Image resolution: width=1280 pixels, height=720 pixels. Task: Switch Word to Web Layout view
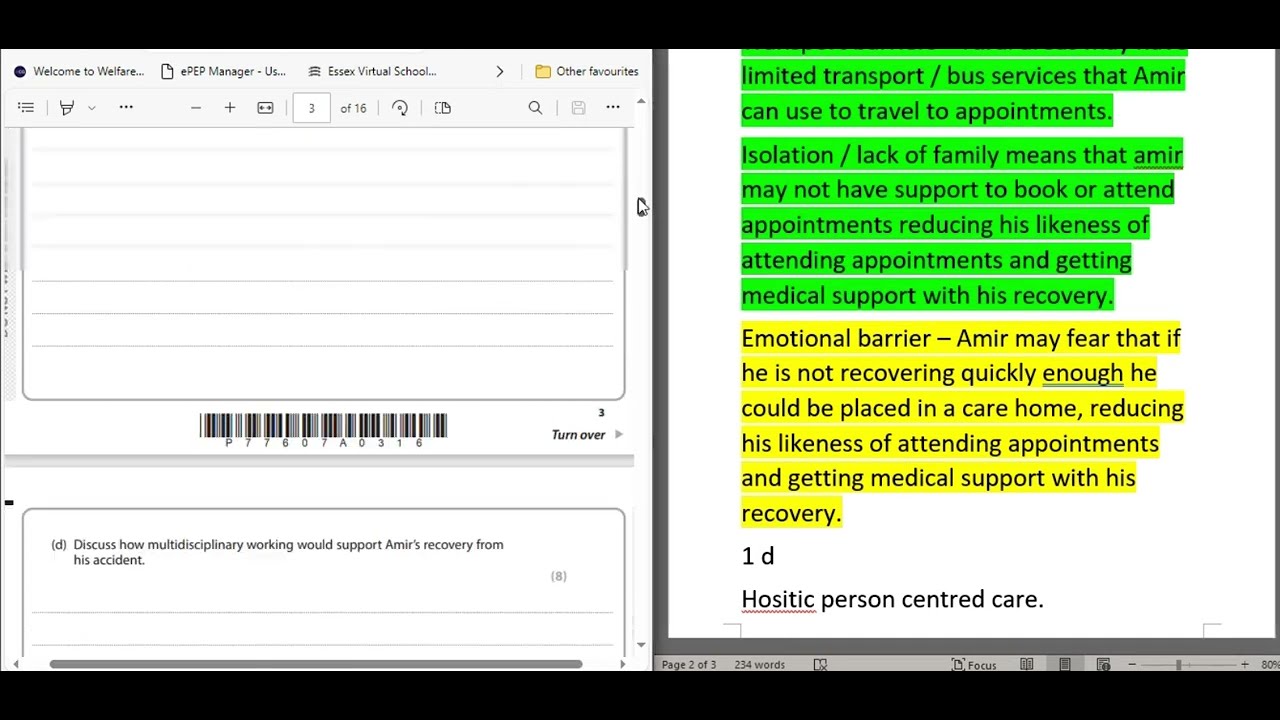pos(1104,665)
